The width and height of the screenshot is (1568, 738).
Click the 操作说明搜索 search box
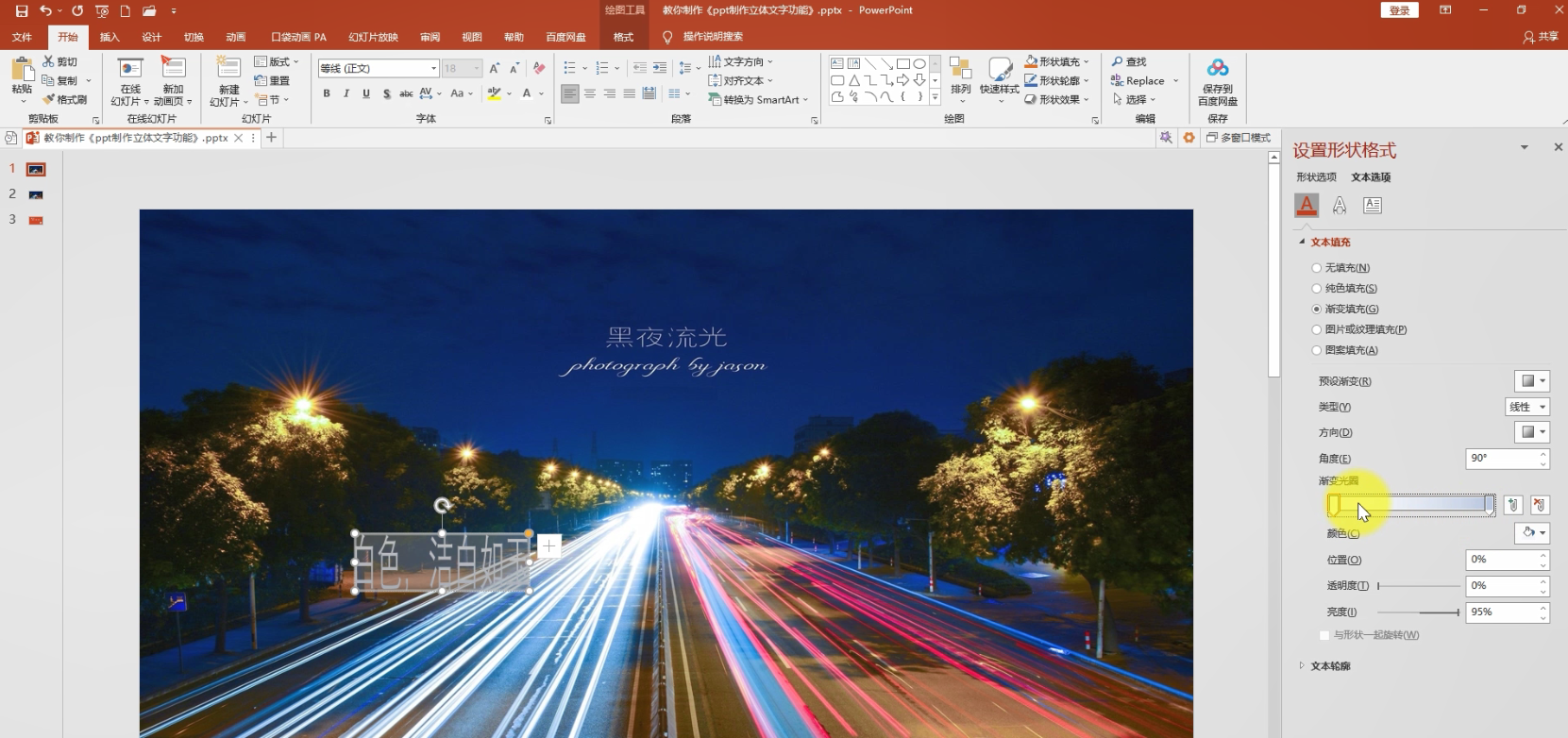713,37
